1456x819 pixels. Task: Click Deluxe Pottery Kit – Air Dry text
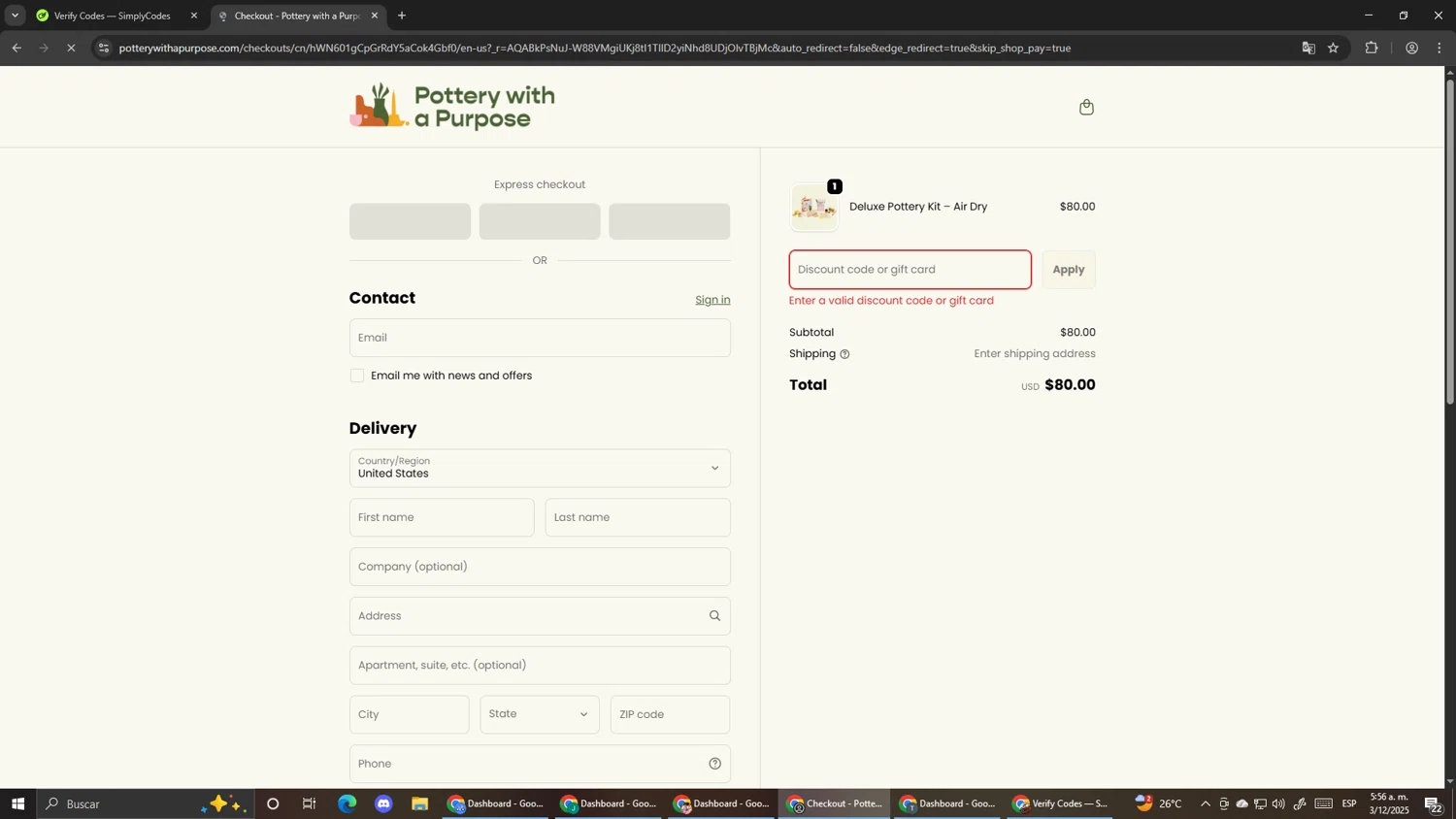(x=918, y=207)
